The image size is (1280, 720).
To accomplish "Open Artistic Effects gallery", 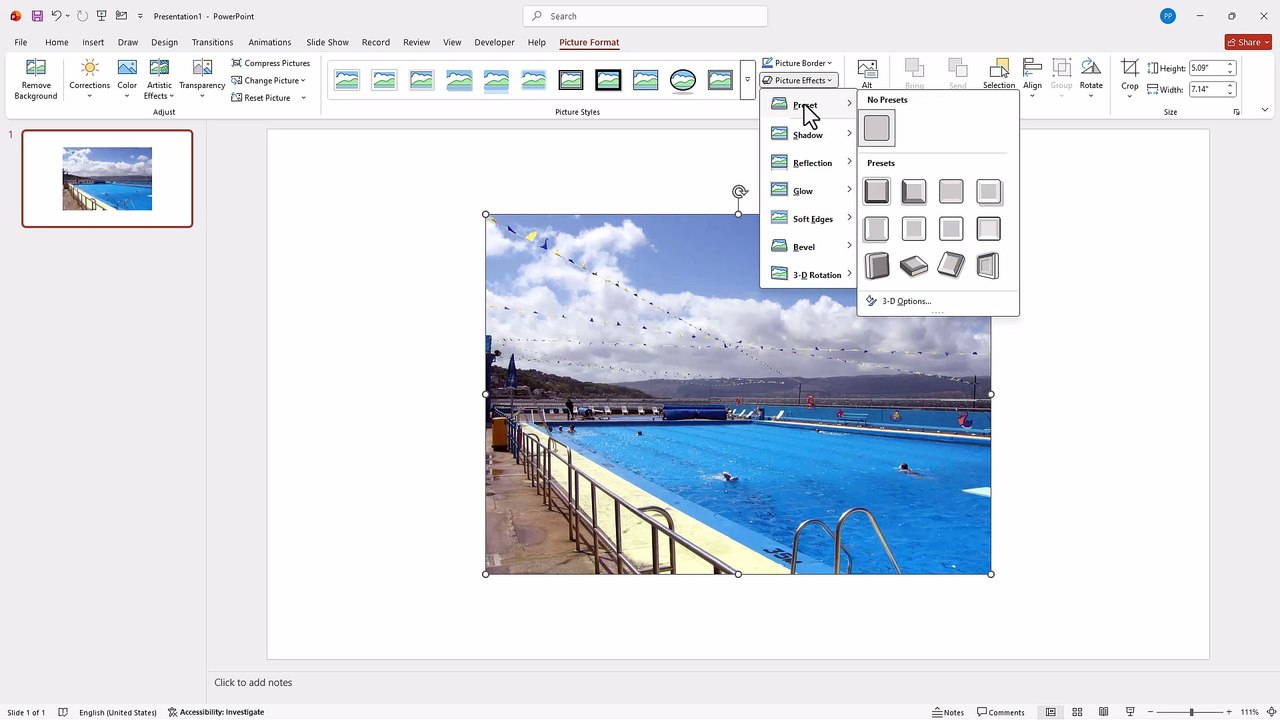I will pyautogui.click(x=159, y=79).
